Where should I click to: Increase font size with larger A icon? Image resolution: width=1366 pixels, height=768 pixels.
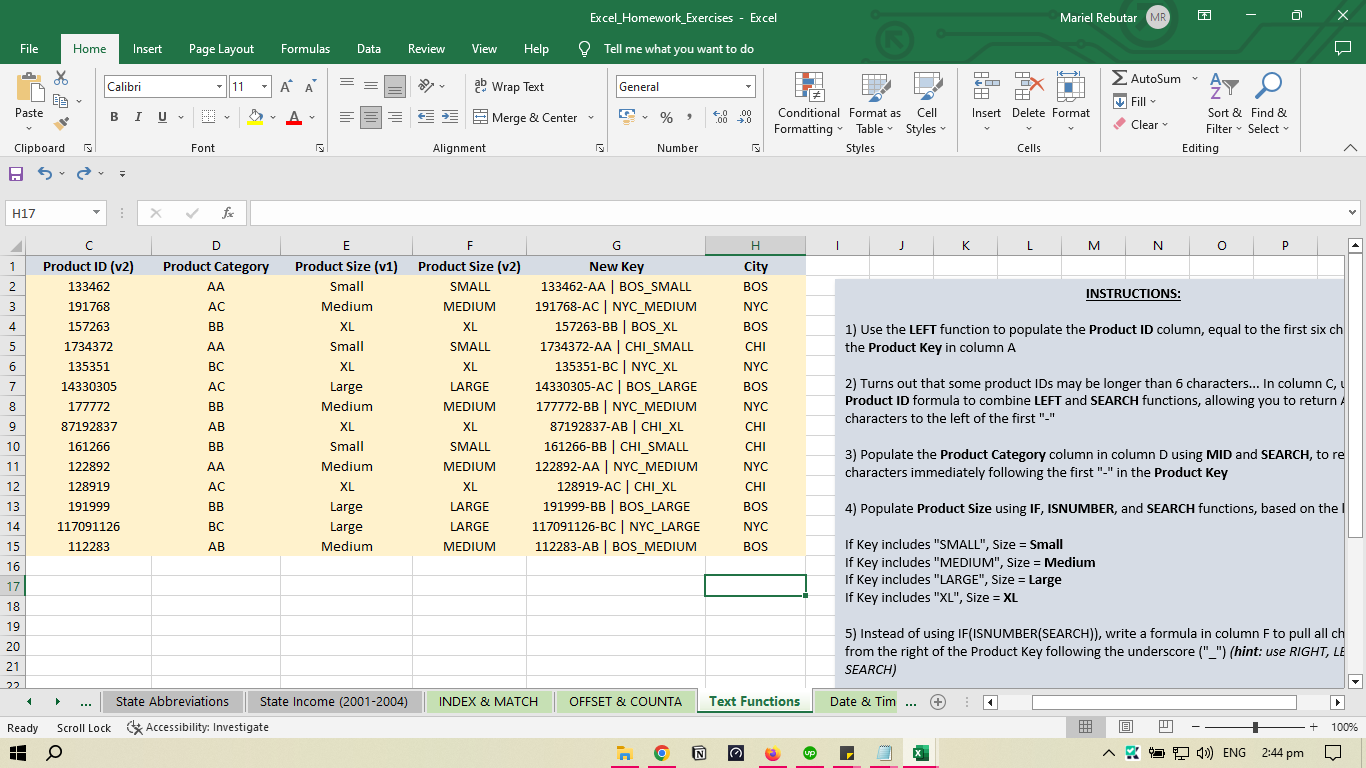coord(287,87)
